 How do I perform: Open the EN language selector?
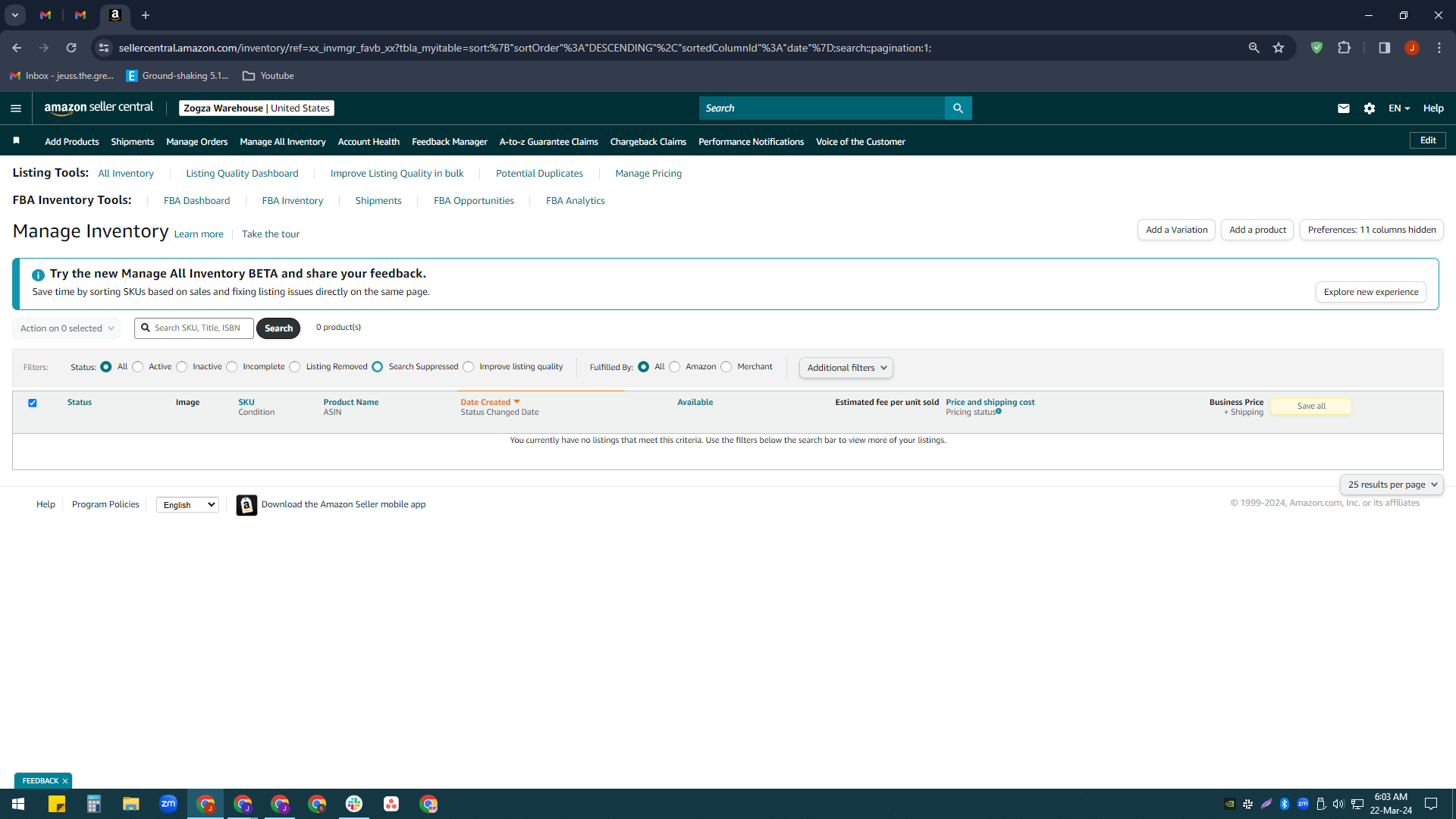tap(1398, 108)
